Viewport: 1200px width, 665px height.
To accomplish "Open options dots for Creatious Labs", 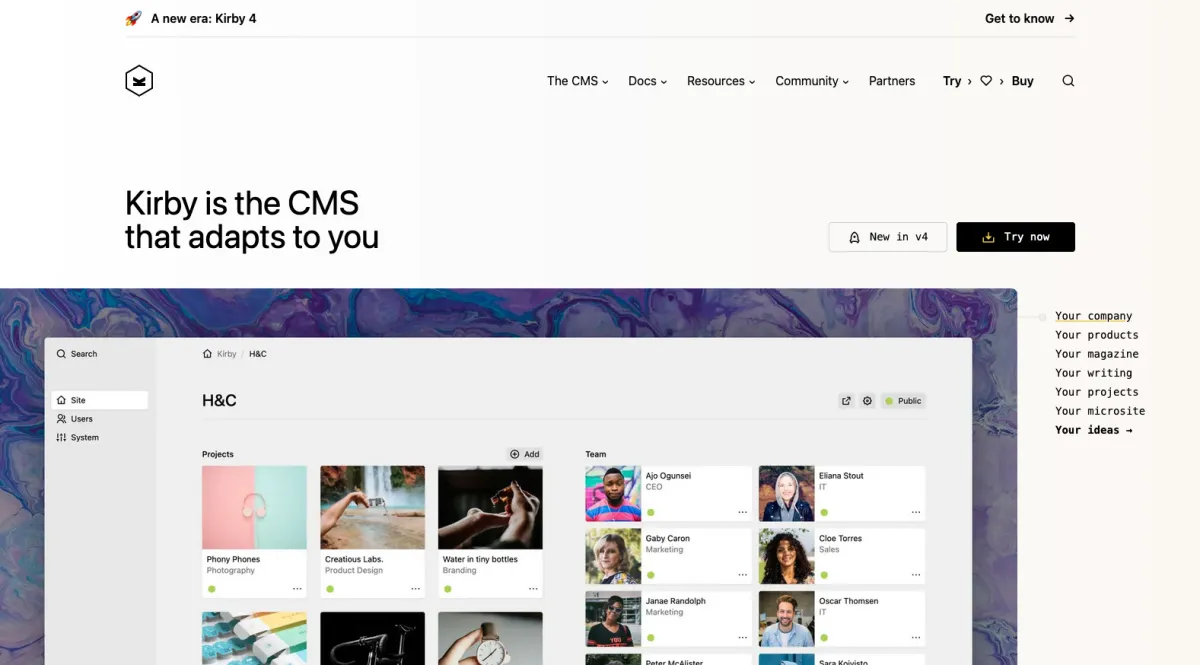I will pos(415,589).
